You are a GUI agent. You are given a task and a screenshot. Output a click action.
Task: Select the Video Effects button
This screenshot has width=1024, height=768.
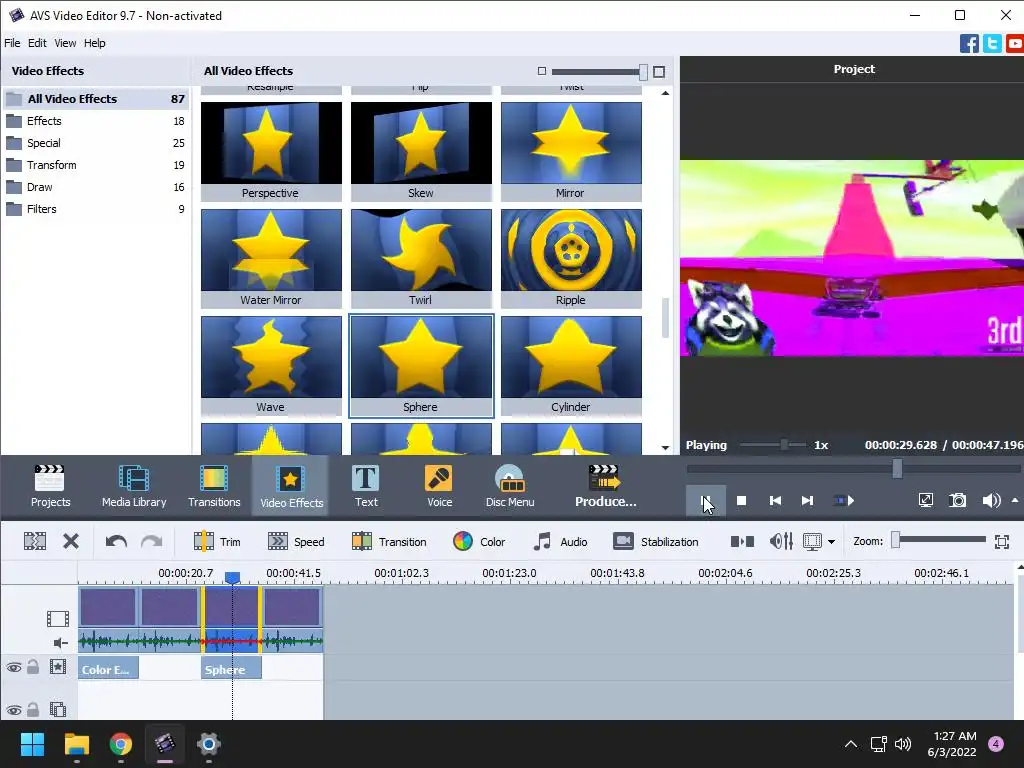(291, 485)
